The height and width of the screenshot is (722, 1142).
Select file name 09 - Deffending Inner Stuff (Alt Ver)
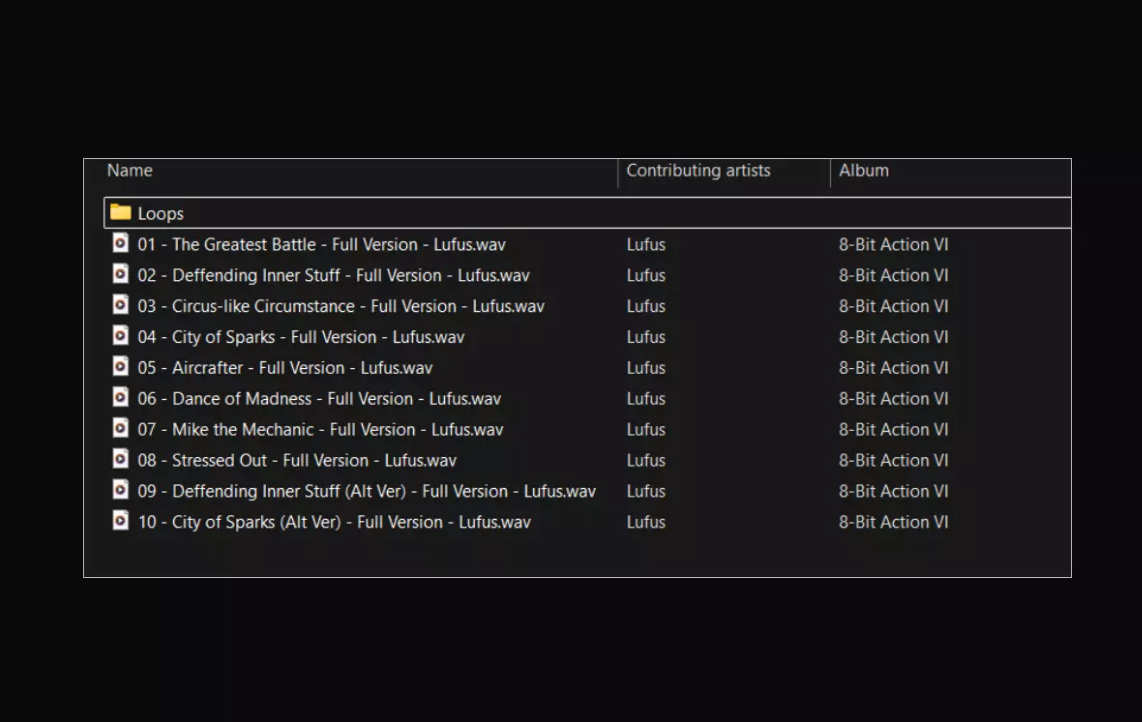click(x=366, y=491)
